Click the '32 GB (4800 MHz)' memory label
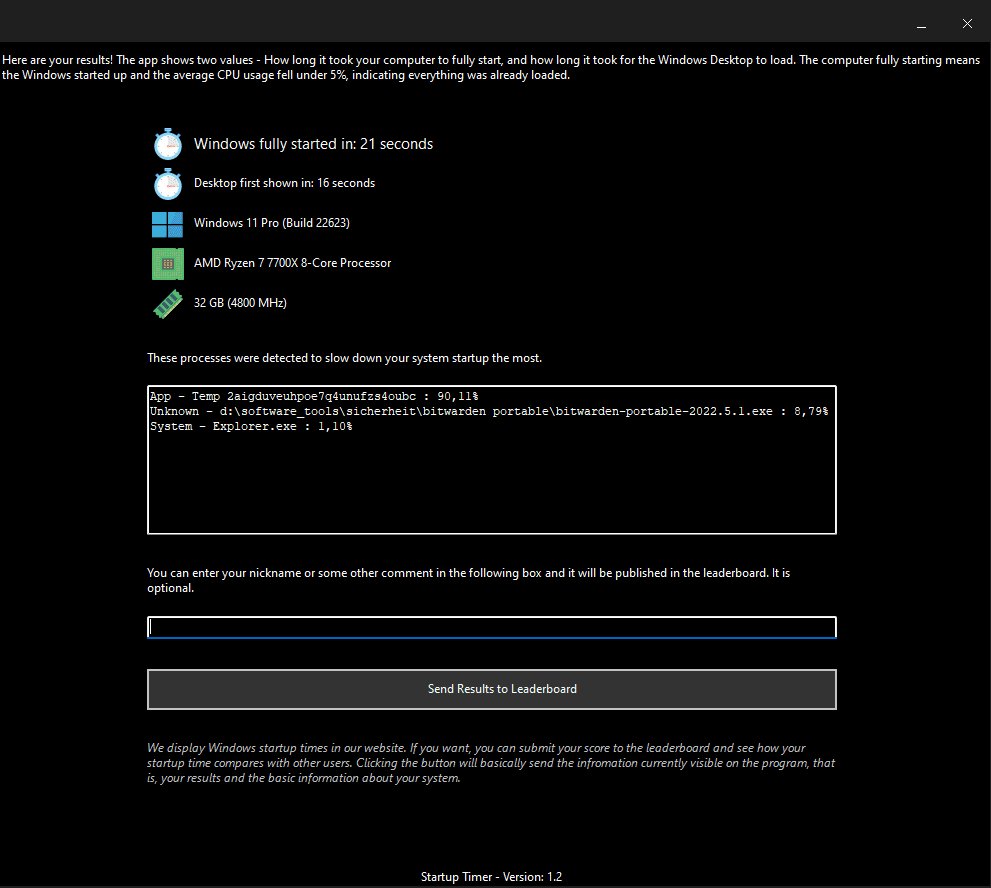 click(x=240, y=303)
